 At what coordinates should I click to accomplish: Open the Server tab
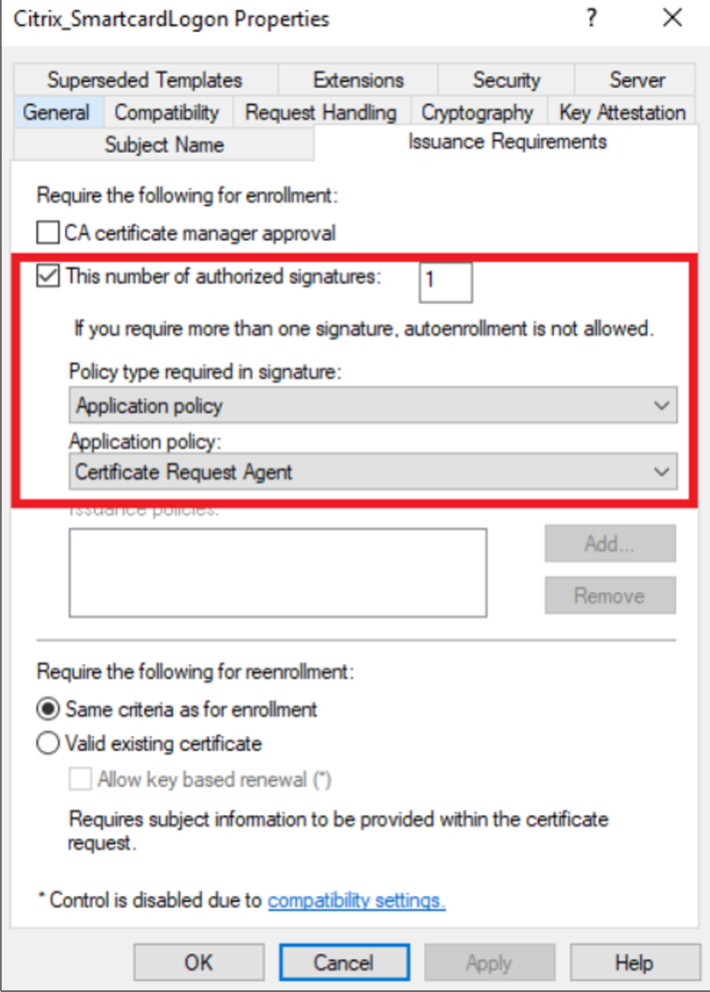(x=637, y=80)
